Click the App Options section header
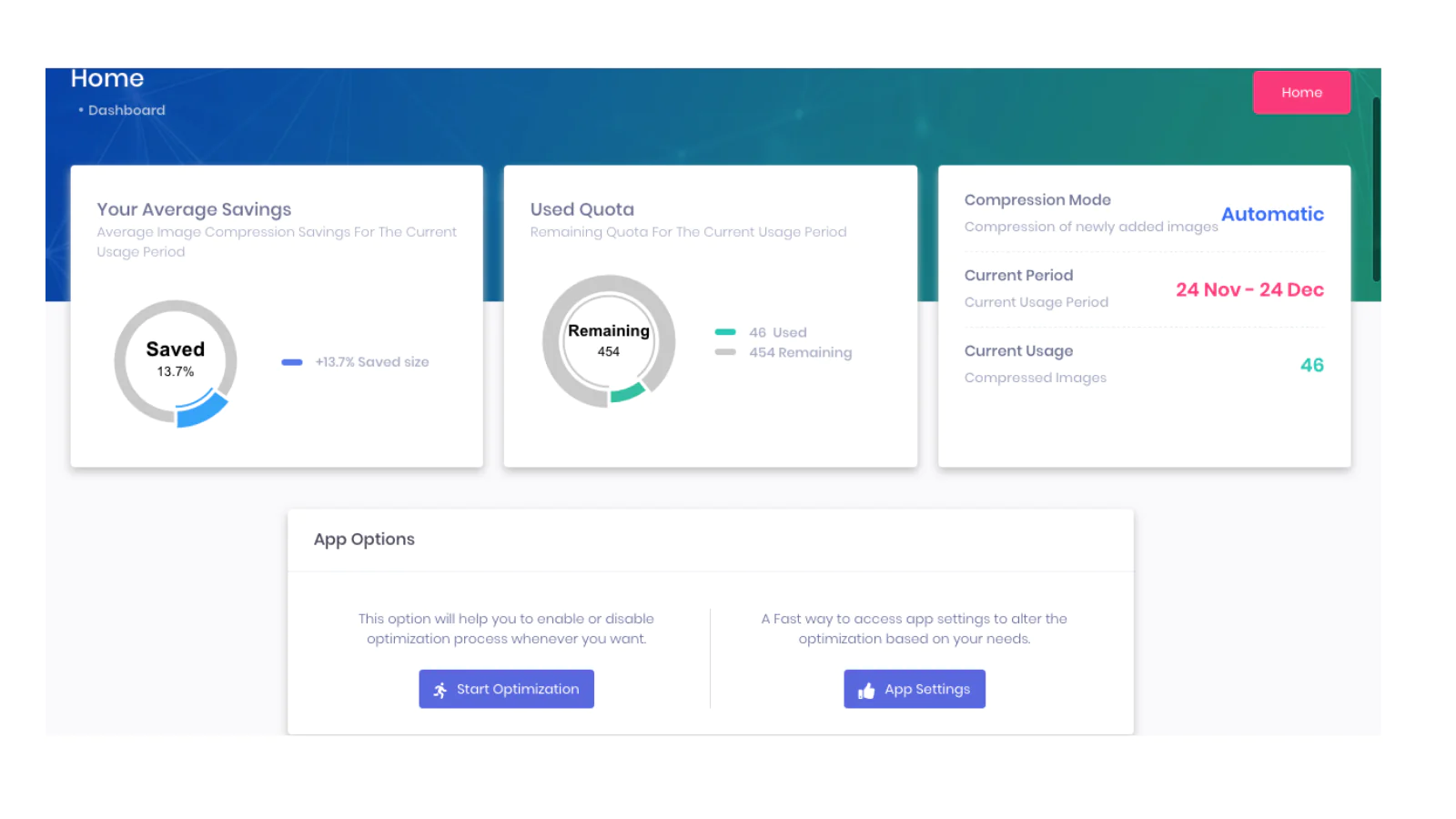Image resolution: width=1456 pixels, height=819 pixels. pyautogui.click(x=364, y=540)
